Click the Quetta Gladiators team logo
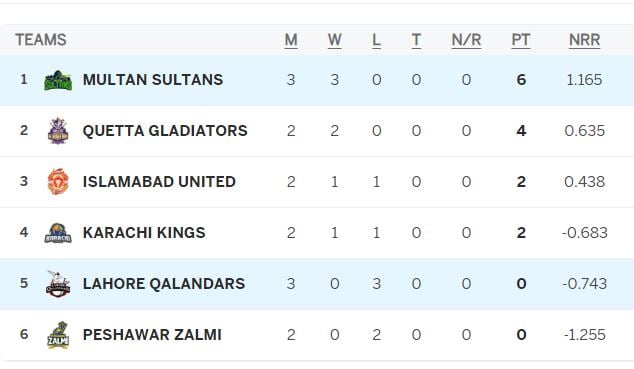The image size is (634, 369). point(58,131)
